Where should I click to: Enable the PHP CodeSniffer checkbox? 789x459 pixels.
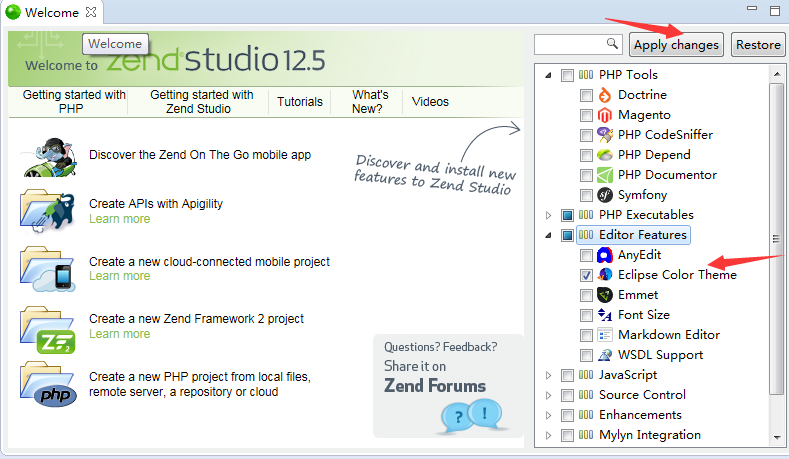(x=586, y=135)
